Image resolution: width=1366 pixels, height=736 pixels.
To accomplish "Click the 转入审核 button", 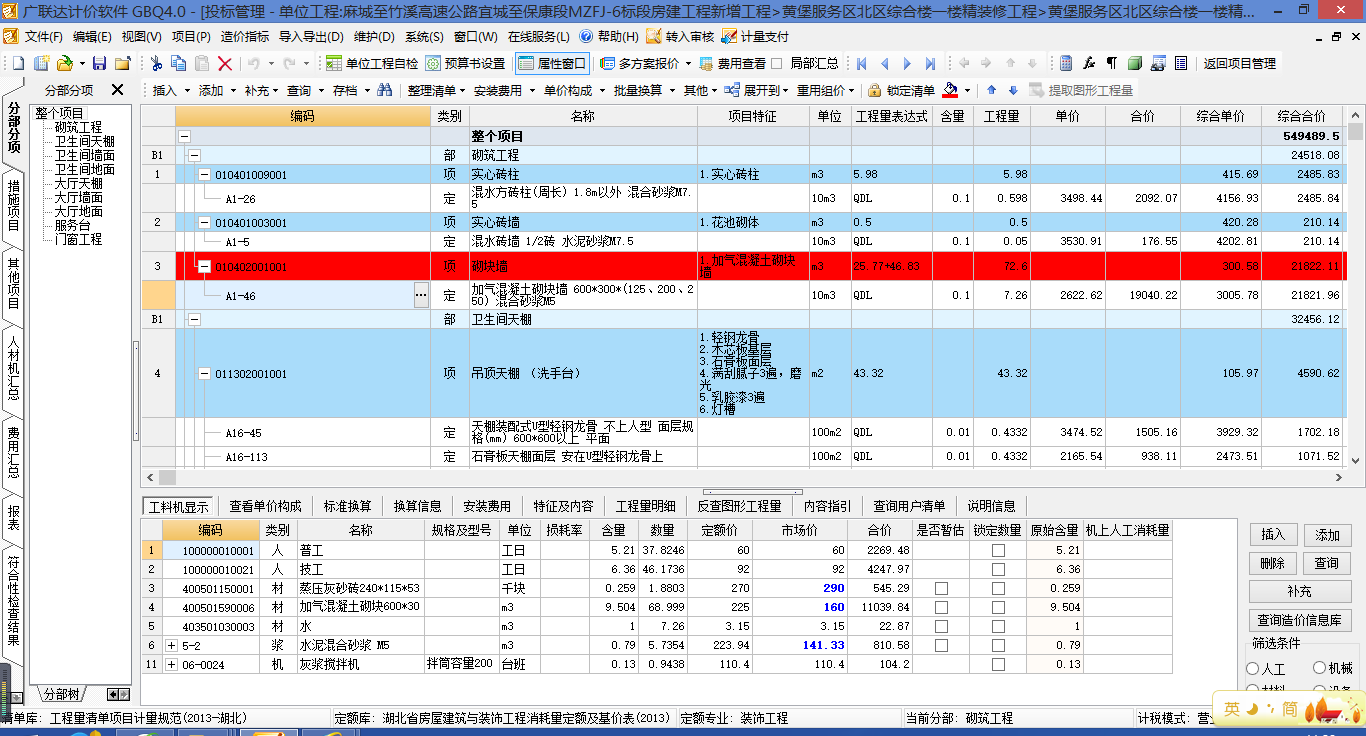I will click(681, 36).
